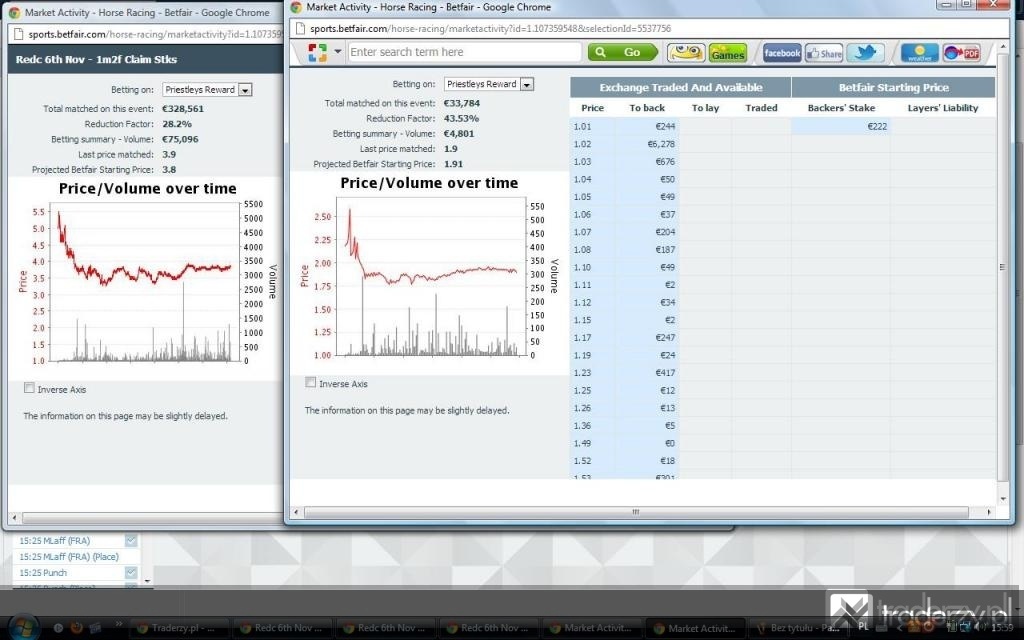Click the colorful square toolbar logo icon

(317, 52)
